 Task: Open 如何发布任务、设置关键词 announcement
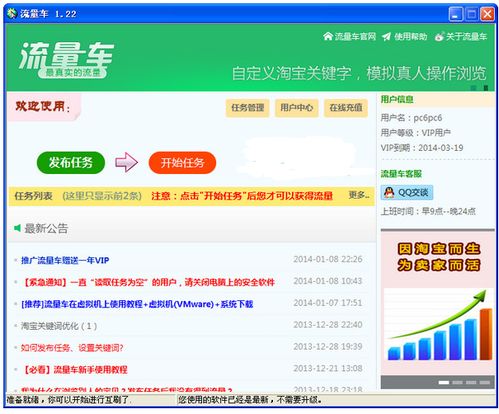tap(72, 348)
